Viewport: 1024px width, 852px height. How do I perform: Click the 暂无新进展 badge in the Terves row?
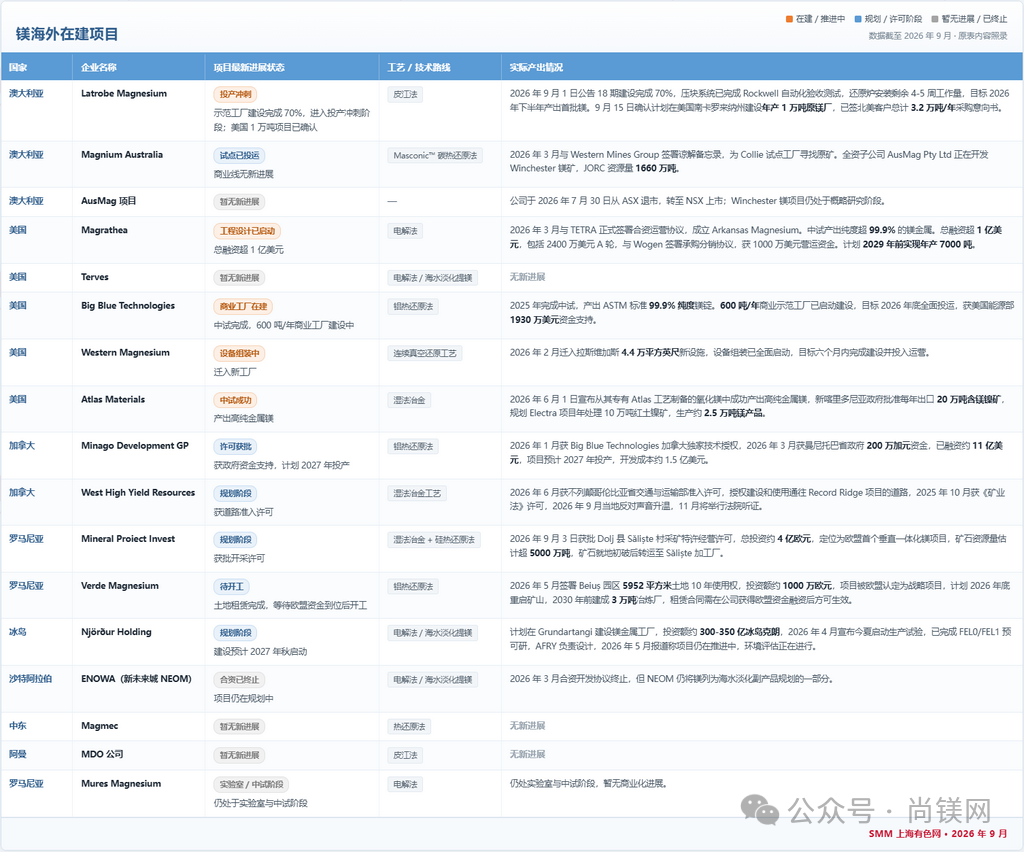240,278
